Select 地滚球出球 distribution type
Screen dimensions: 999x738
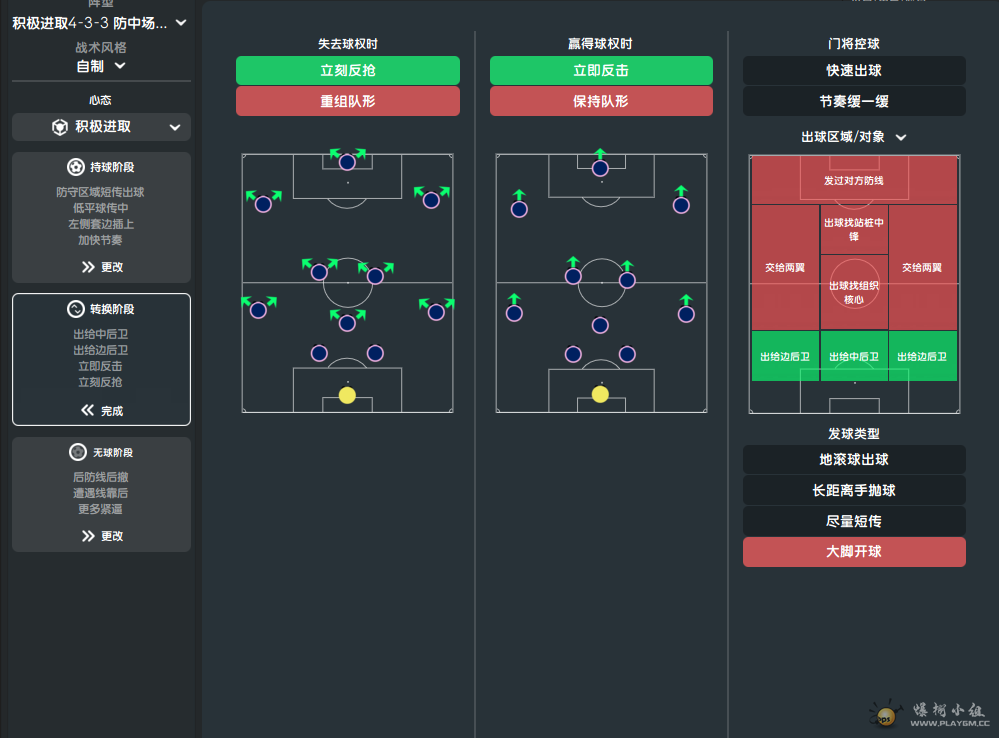pos(854,459)
